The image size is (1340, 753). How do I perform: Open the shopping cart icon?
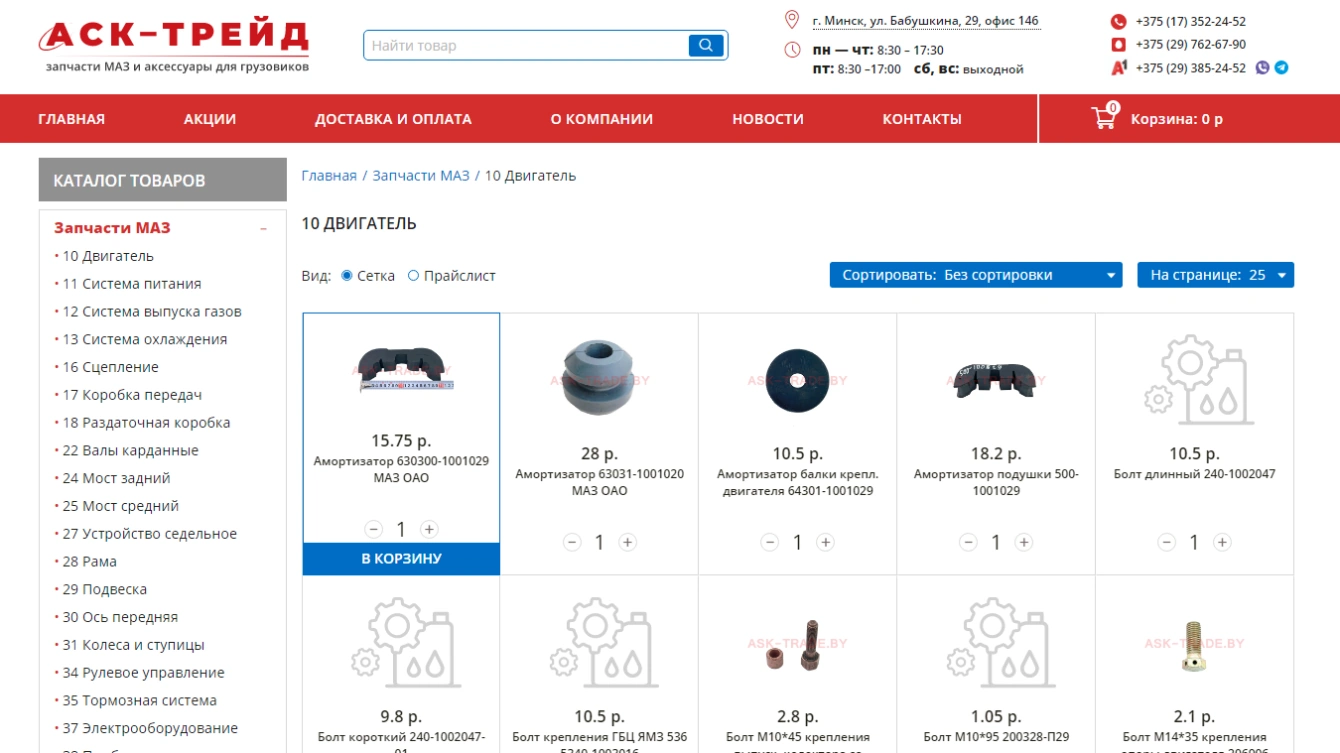(x=1104, y=117)
